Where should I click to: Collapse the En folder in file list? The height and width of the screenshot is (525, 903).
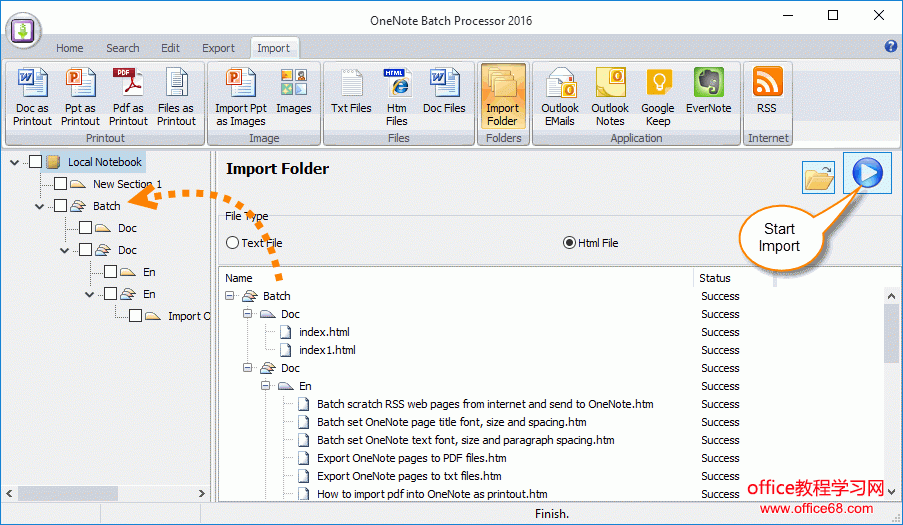click(x=265, y=386)
